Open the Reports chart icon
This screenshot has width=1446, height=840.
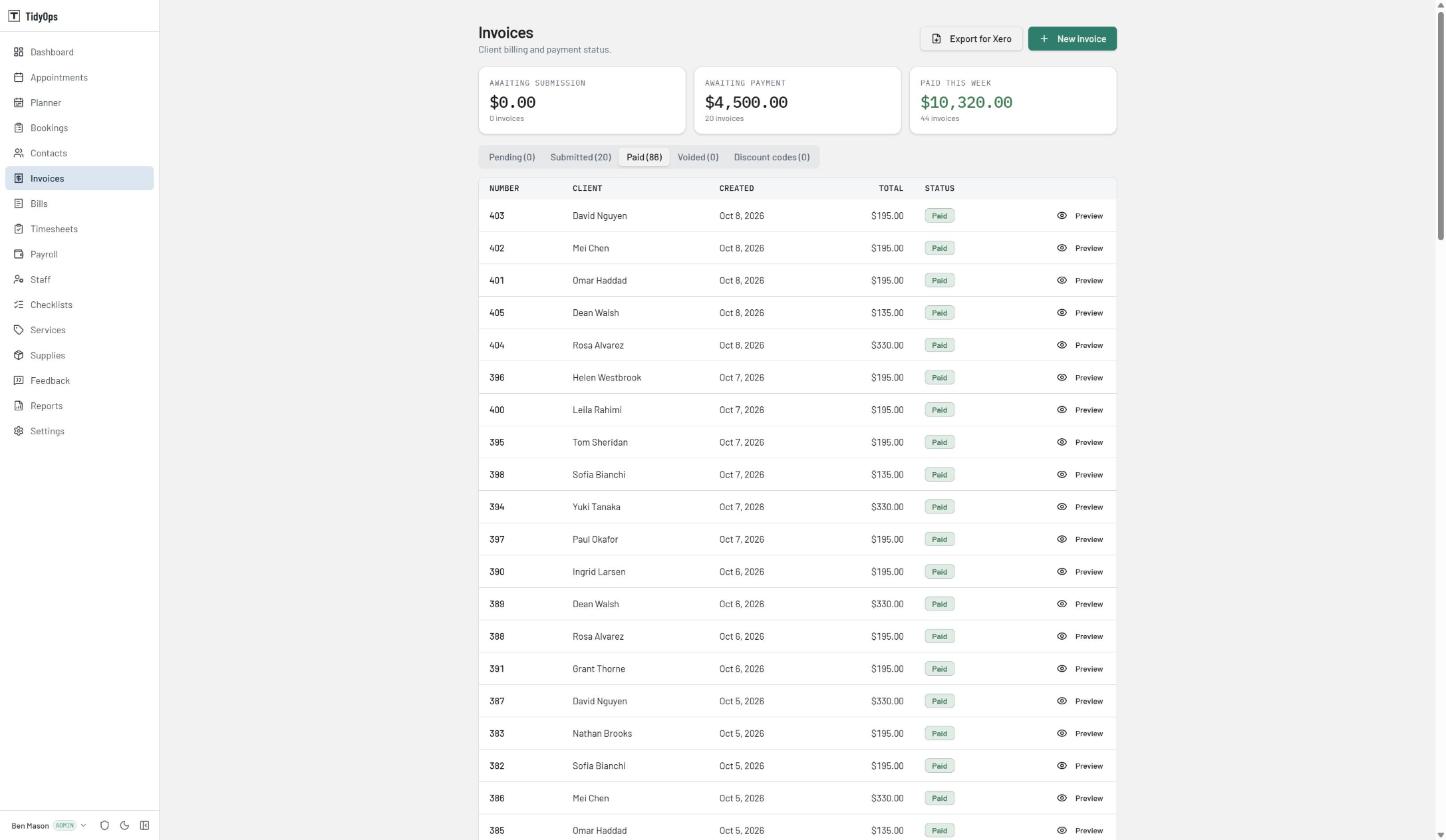[x=18, y=406]
